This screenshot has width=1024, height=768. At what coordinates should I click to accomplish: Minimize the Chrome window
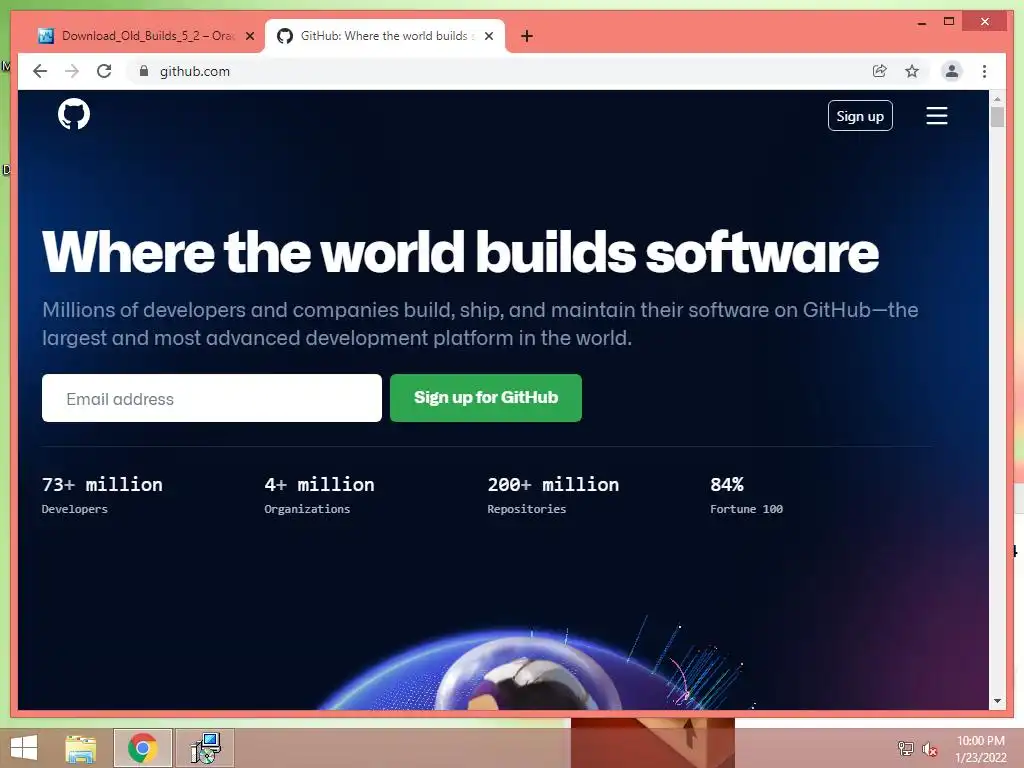point(921,22)
